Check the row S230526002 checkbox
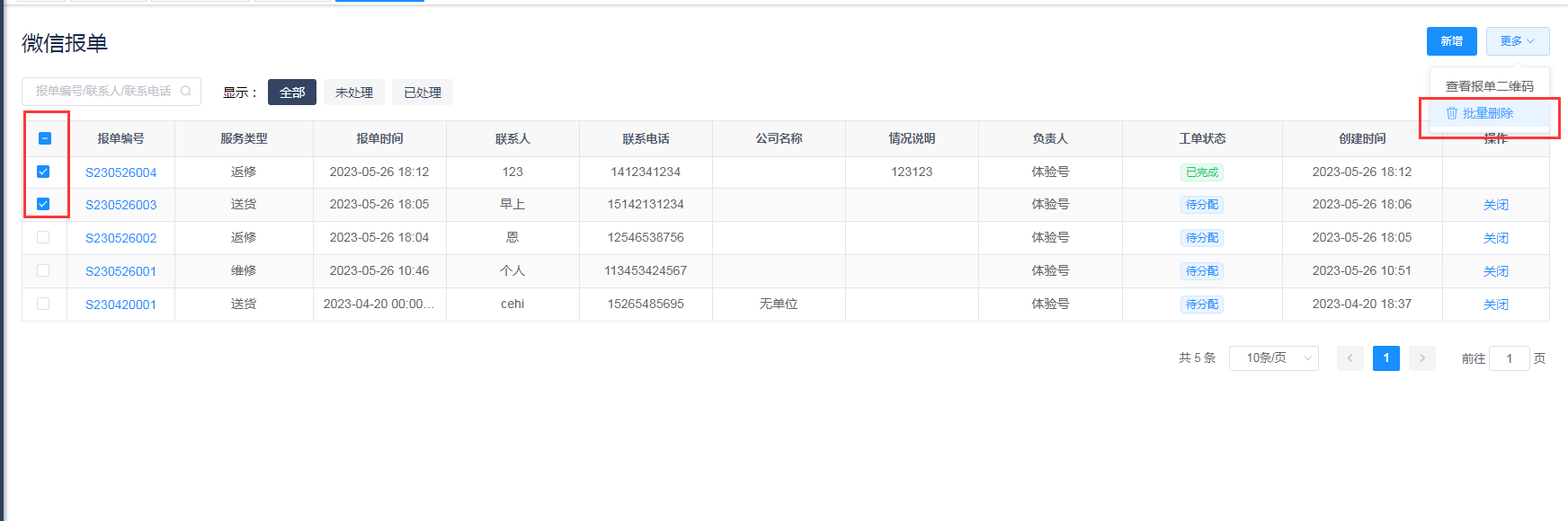 43,238
